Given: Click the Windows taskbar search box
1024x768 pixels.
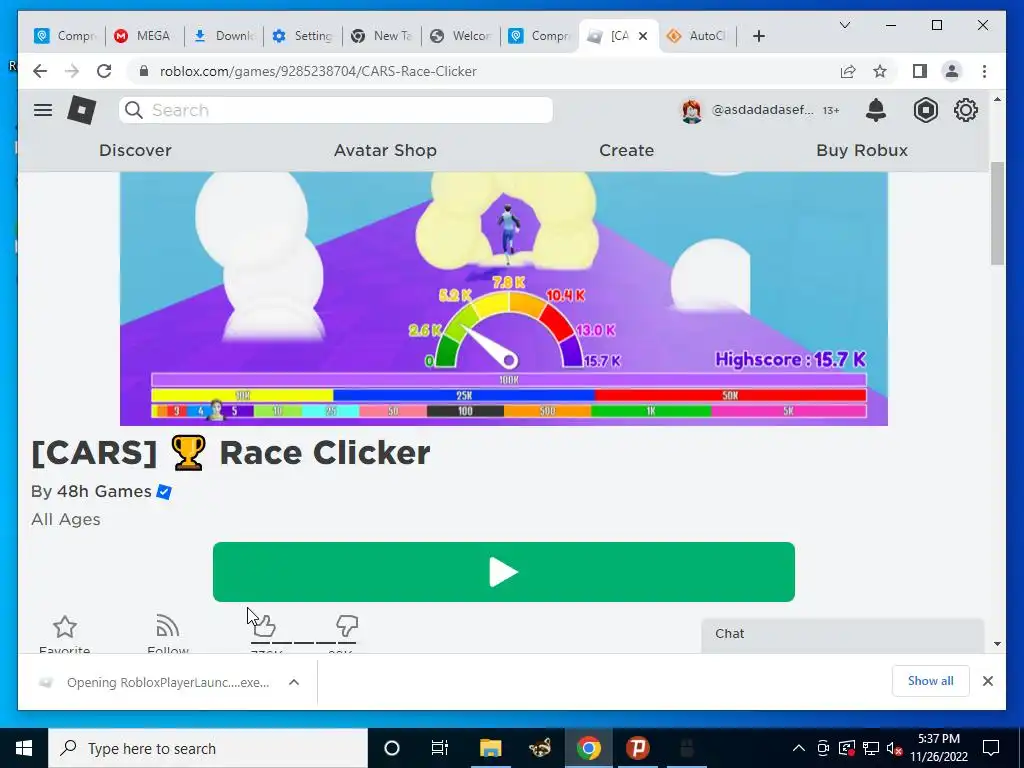Looking at the screenshot, I should (208, 748).
